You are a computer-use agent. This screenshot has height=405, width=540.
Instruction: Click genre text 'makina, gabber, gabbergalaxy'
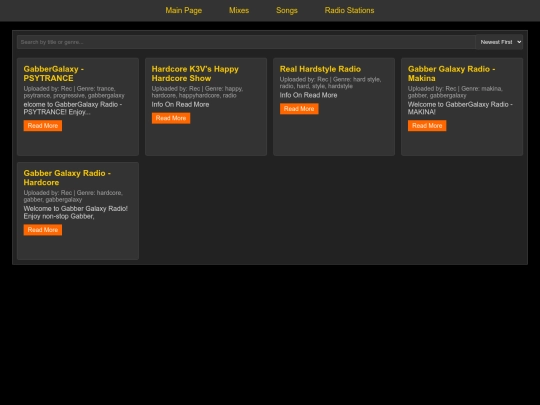coord(455,92)
